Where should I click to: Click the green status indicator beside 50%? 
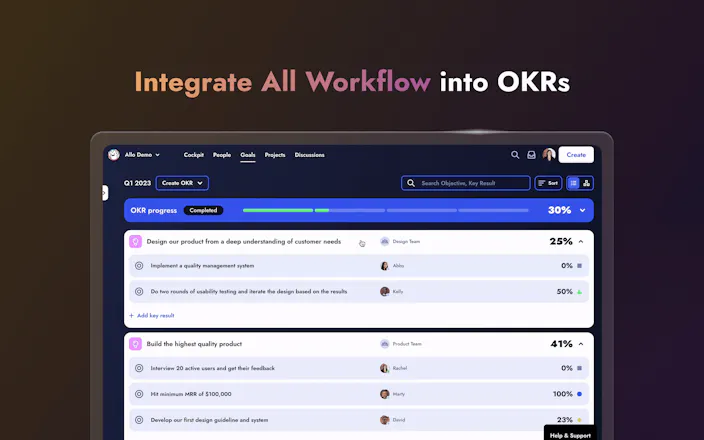(x=579, y=292)
